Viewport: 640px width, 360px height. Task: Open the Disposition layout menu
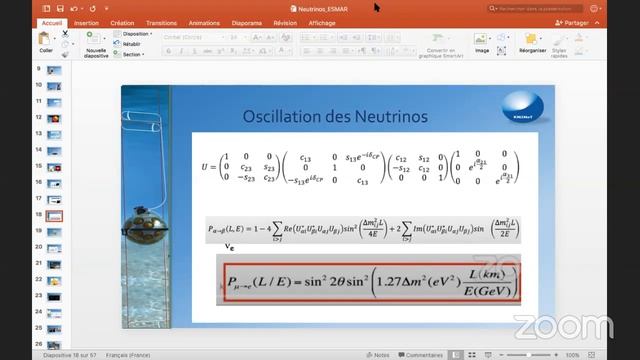pyautogui.click(x=134, y=34)
